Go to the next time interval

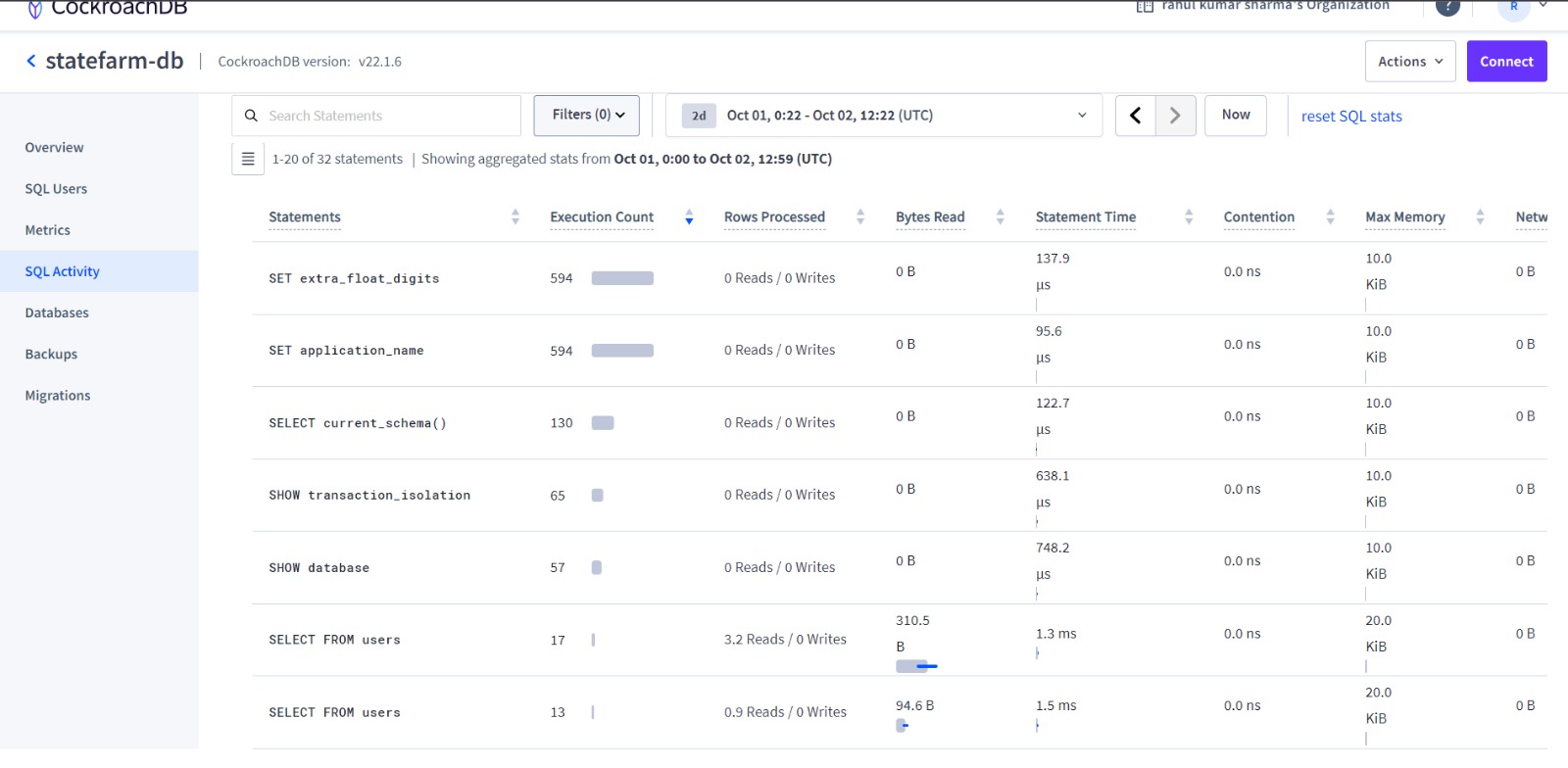(x=1175, y=116)
